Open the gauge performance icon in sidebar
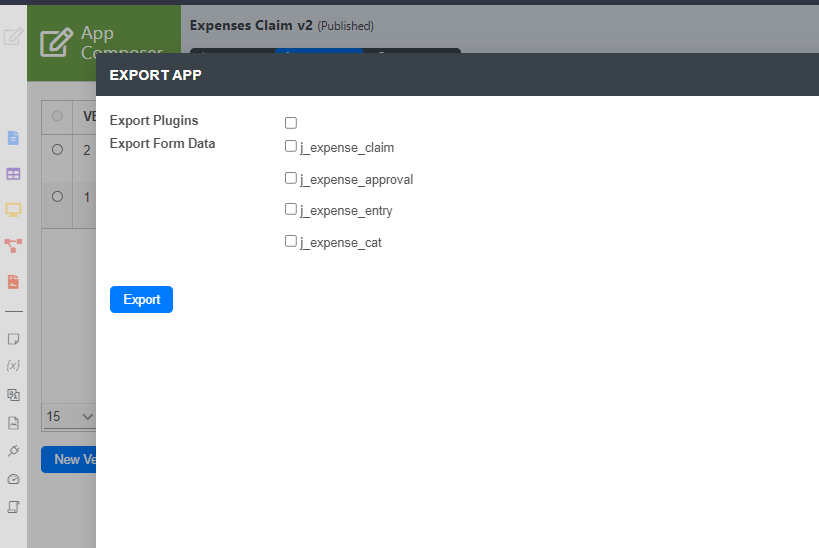Image resolution: width=819 pixels, height=548 pixels. click(13, 479)
